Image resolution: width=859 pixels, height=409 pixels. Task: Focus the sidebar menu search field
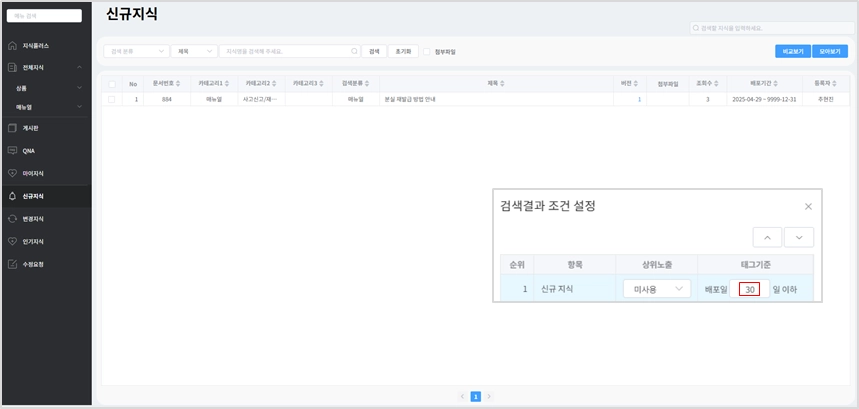(x=44, y=16)
